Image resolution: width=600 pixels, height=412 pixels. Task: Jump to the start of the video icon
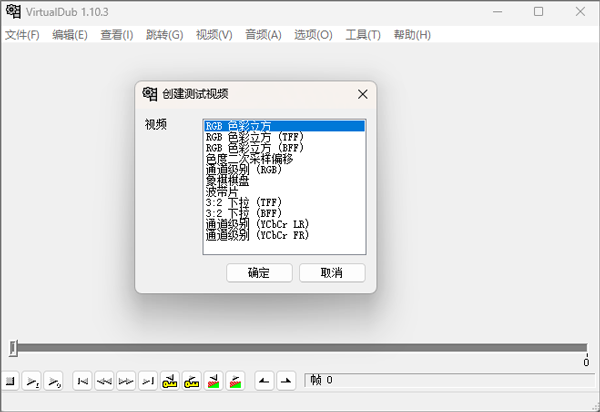click(x=82, y=381)
